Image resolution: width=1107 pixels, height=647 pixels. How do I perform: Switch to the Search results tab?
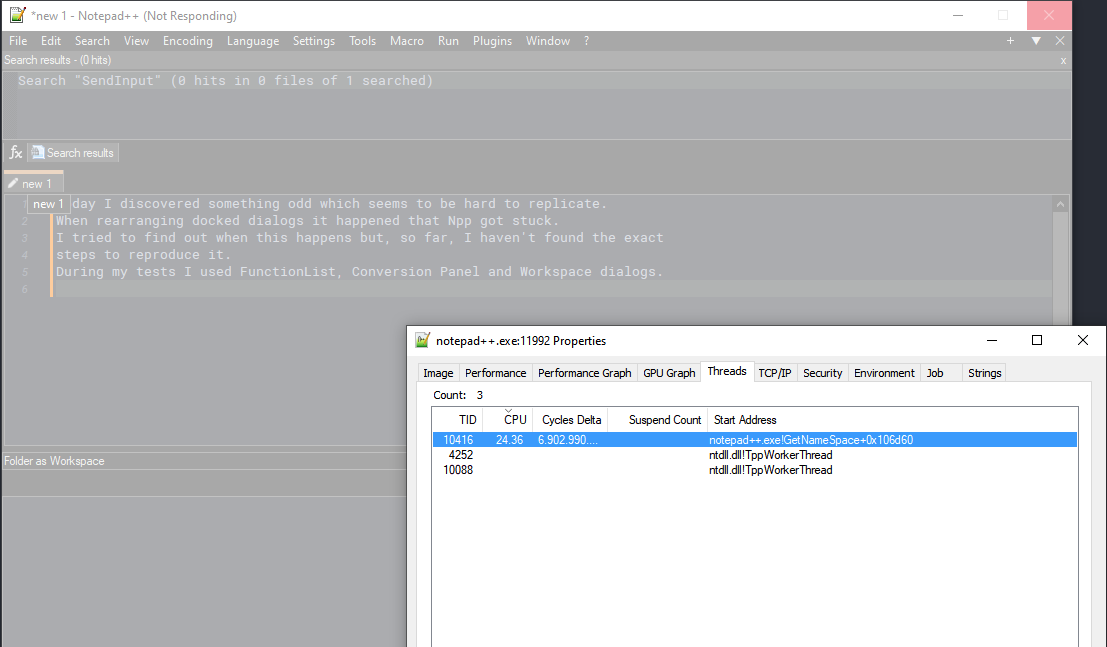click(73, 153)
